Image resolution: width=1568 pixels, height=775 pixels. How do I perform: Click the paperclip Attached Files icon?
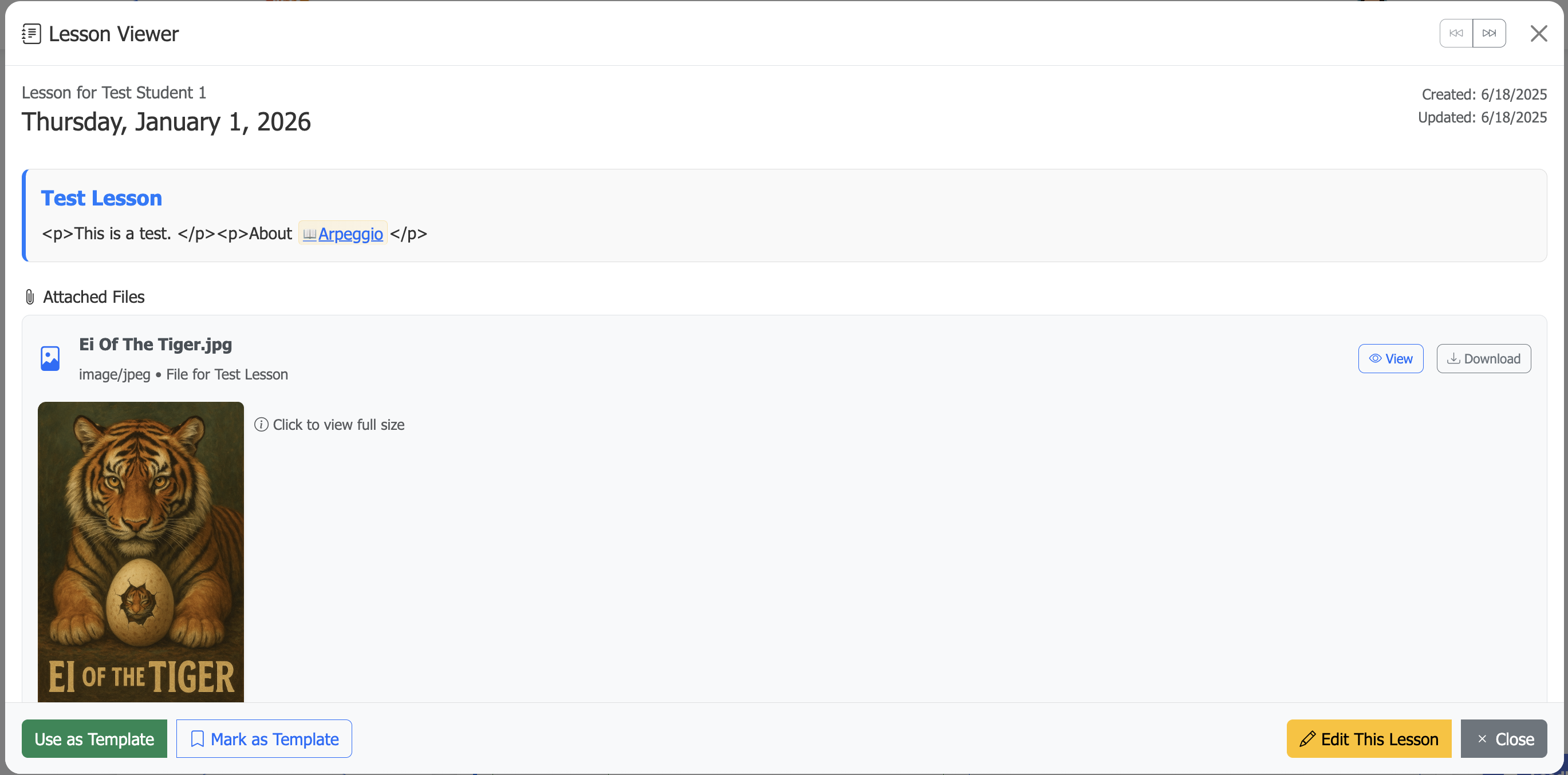coord(29,297)
